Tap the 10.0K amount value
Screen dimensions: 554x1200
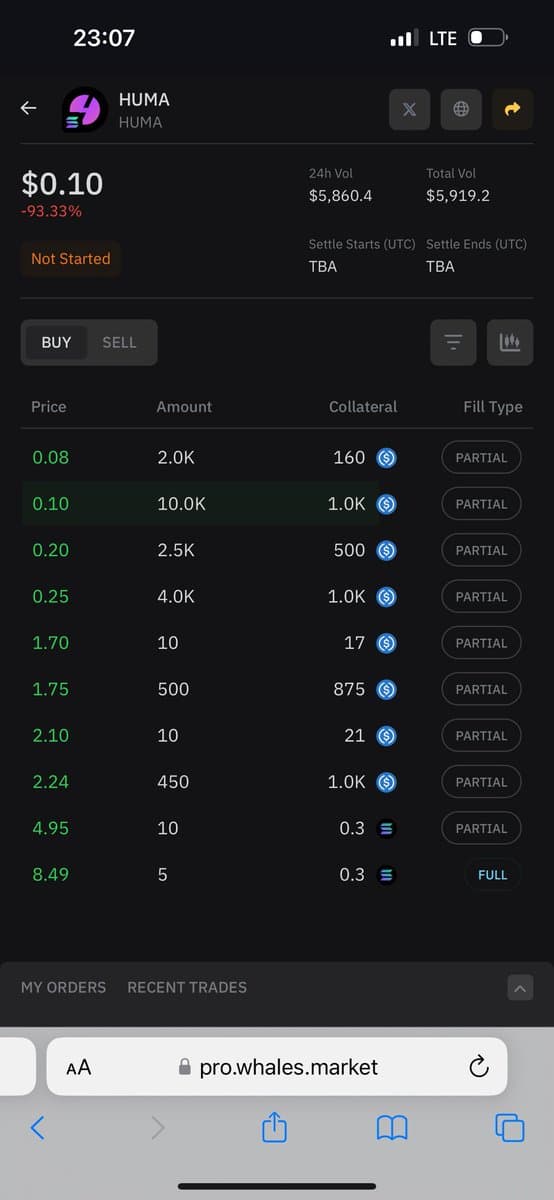click(182, 504)
